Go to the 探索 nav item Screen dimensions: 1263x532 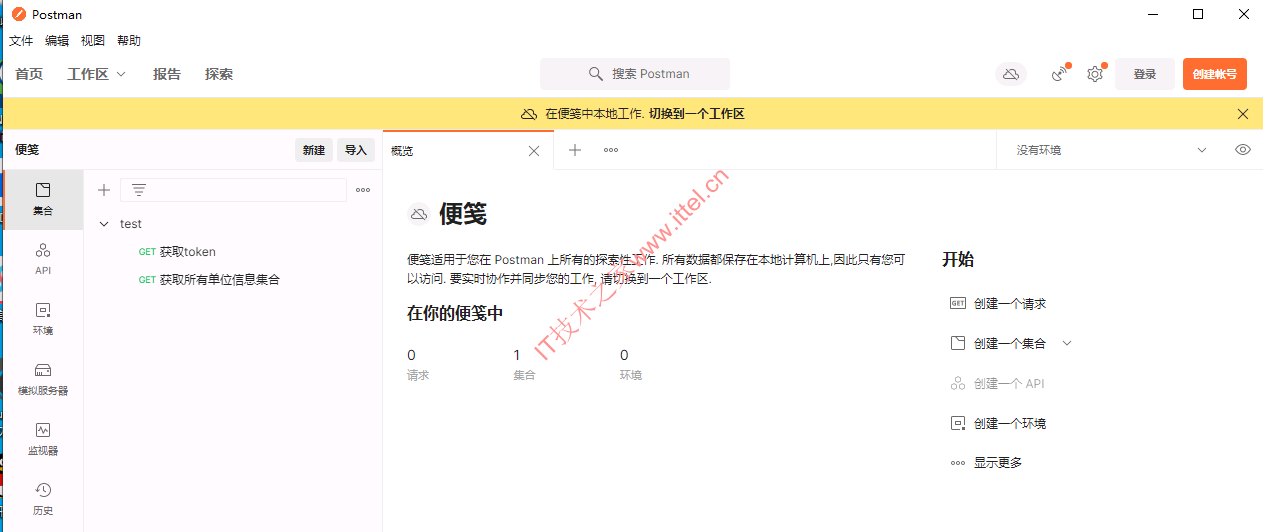[219, 74]
